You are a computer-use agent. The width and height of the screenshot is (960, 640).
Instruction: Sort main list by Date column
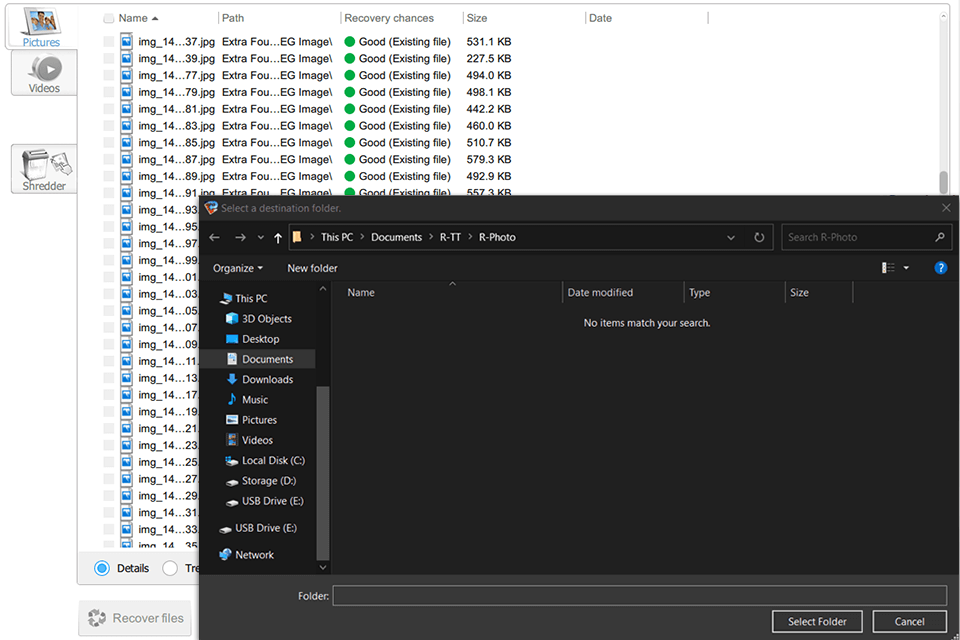[600, 18]
